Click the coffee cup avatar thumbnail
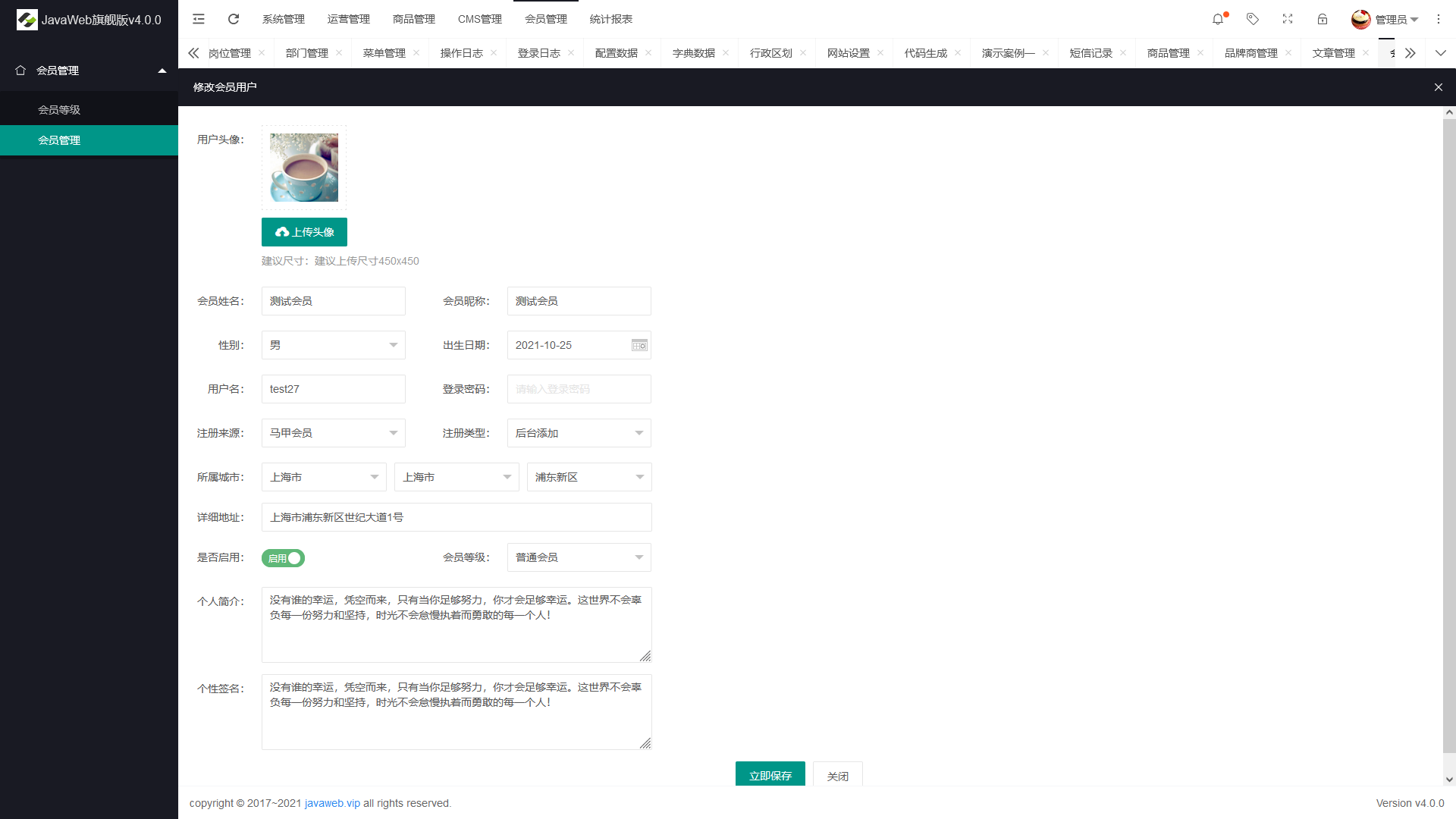Viewport: 1456px width, 819px height. pyautogui.click(x=304, y=168)
